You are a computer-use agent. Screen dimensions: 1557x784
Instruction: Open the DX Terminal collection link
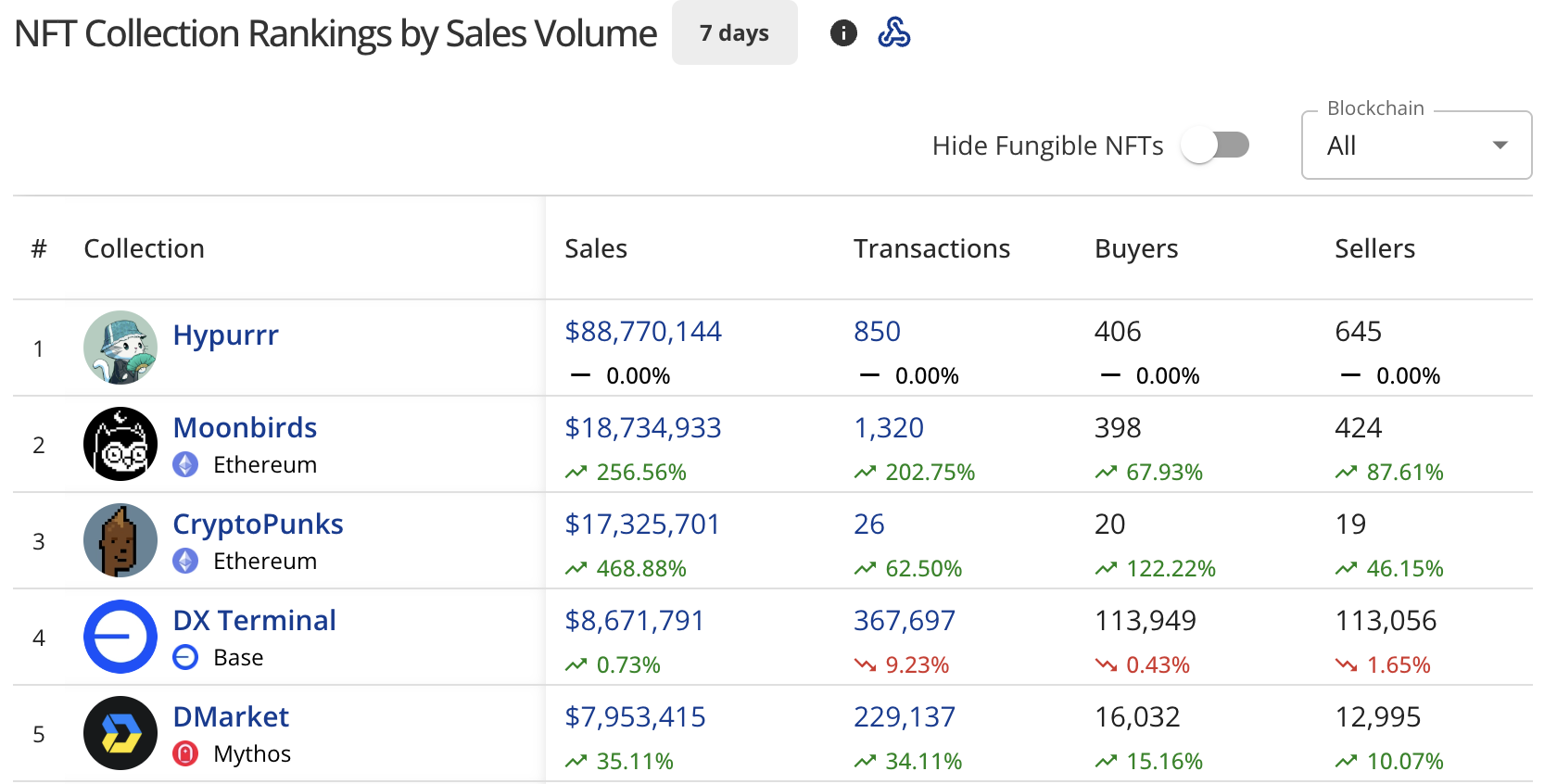pyautogui.click(x=254, y=620)
